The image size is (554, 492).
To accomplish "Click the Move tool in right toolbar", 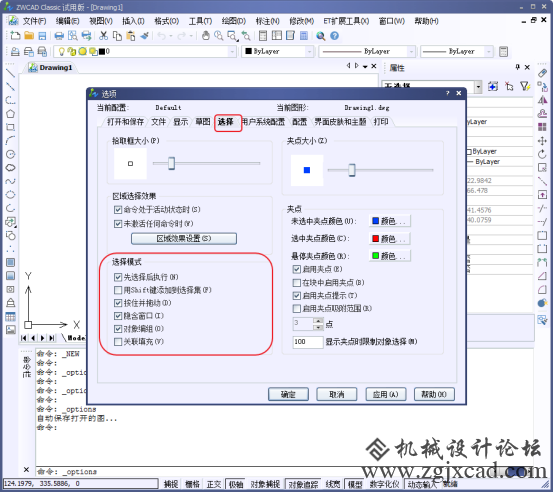I will pos(542,141).
